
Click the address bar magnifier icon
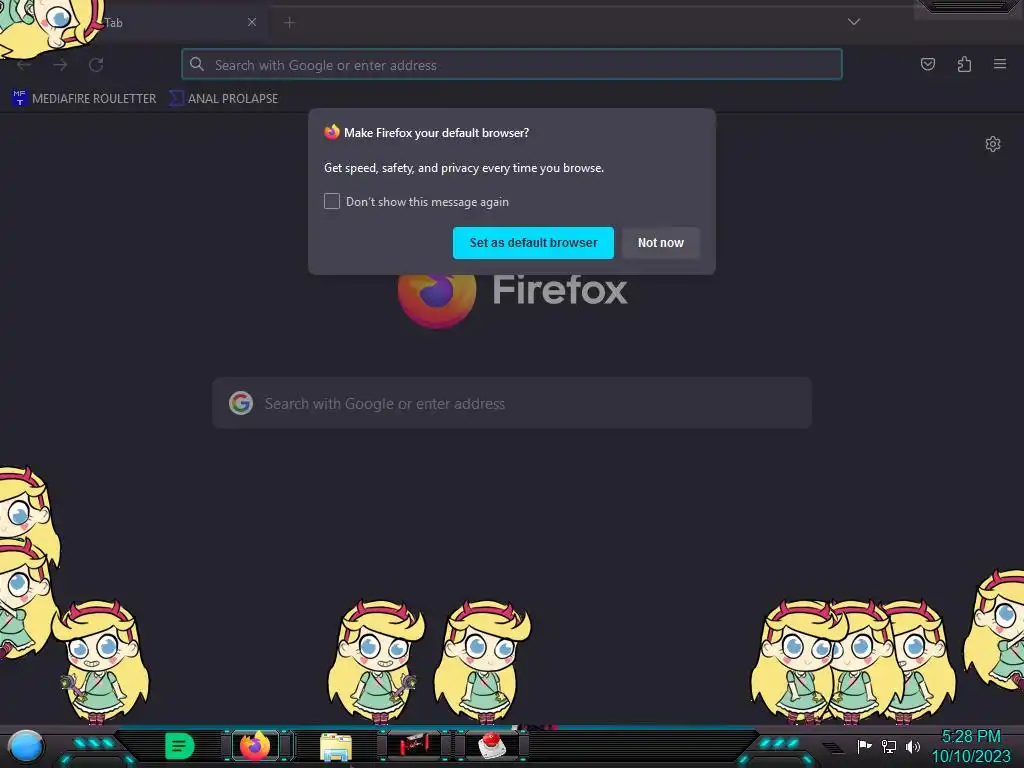(197, 64)
